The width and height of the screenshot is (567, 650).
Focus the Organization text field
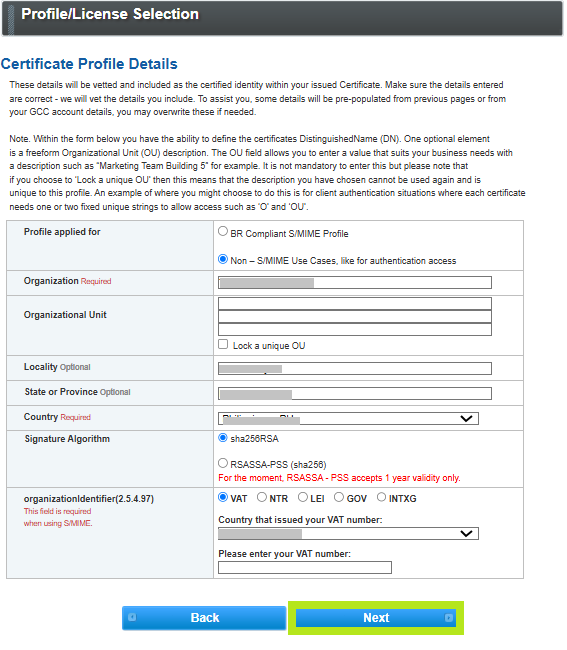[355, 283]
